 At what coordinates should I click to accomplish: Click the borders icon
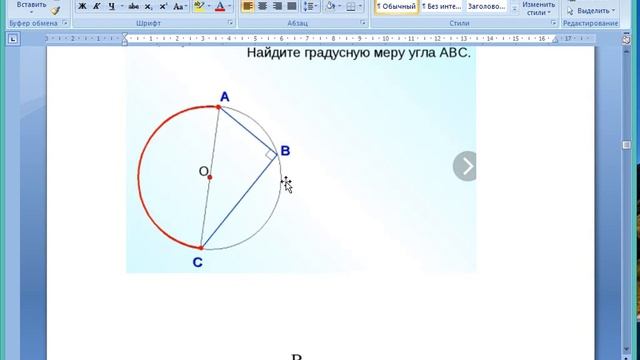pyautogui.click(x=350, y=6)
